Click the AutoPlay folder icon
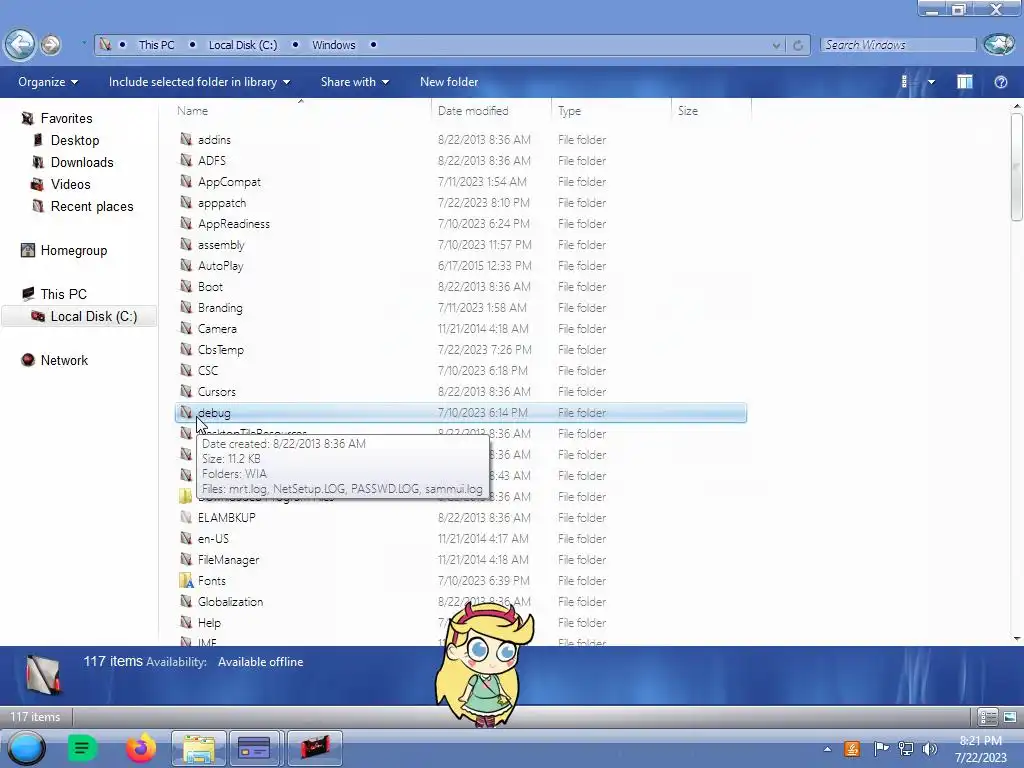1024x768 pixels. click(x=186, y=265)
